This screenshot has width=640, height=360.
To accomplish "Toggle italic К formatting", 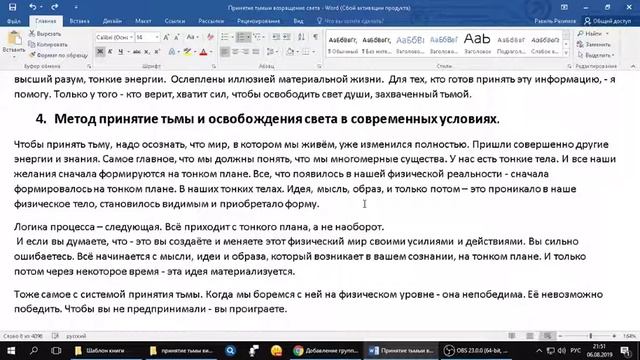I will tap(110, 52).
